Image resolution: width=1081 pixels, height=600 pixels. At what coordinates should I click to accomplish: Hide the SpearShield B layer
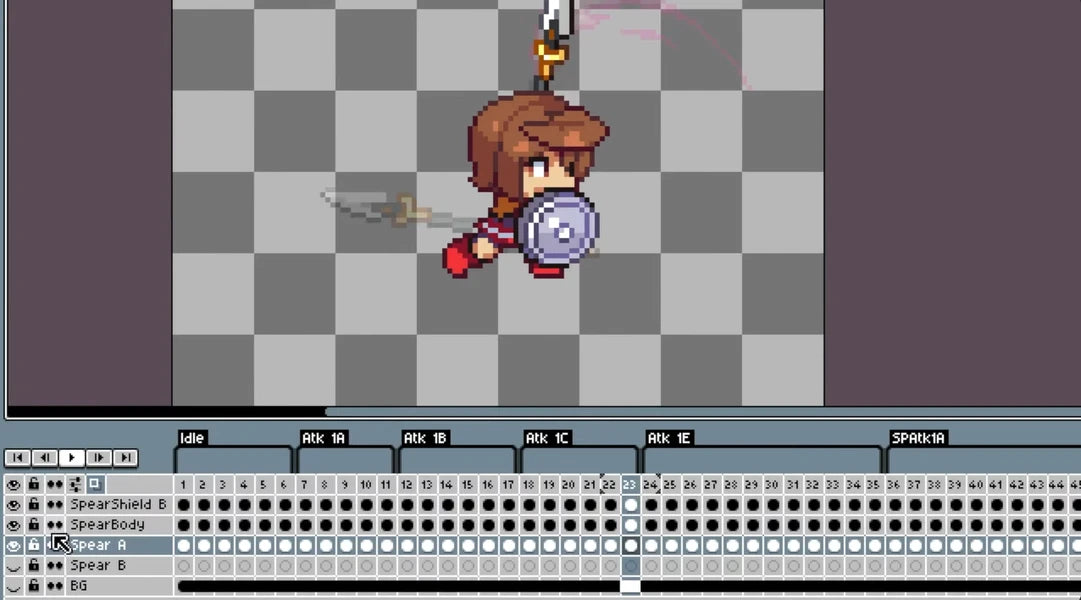tap(14, 505)
